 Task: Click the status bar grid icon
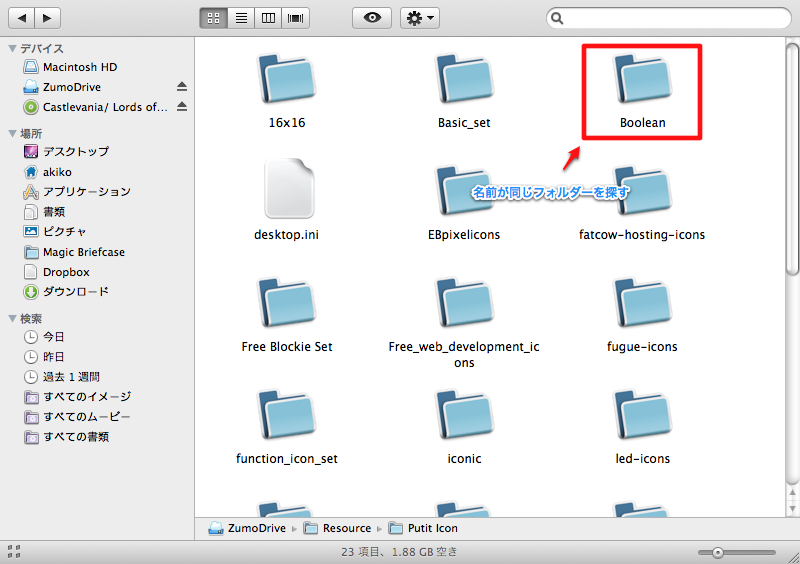pos(14,551)
